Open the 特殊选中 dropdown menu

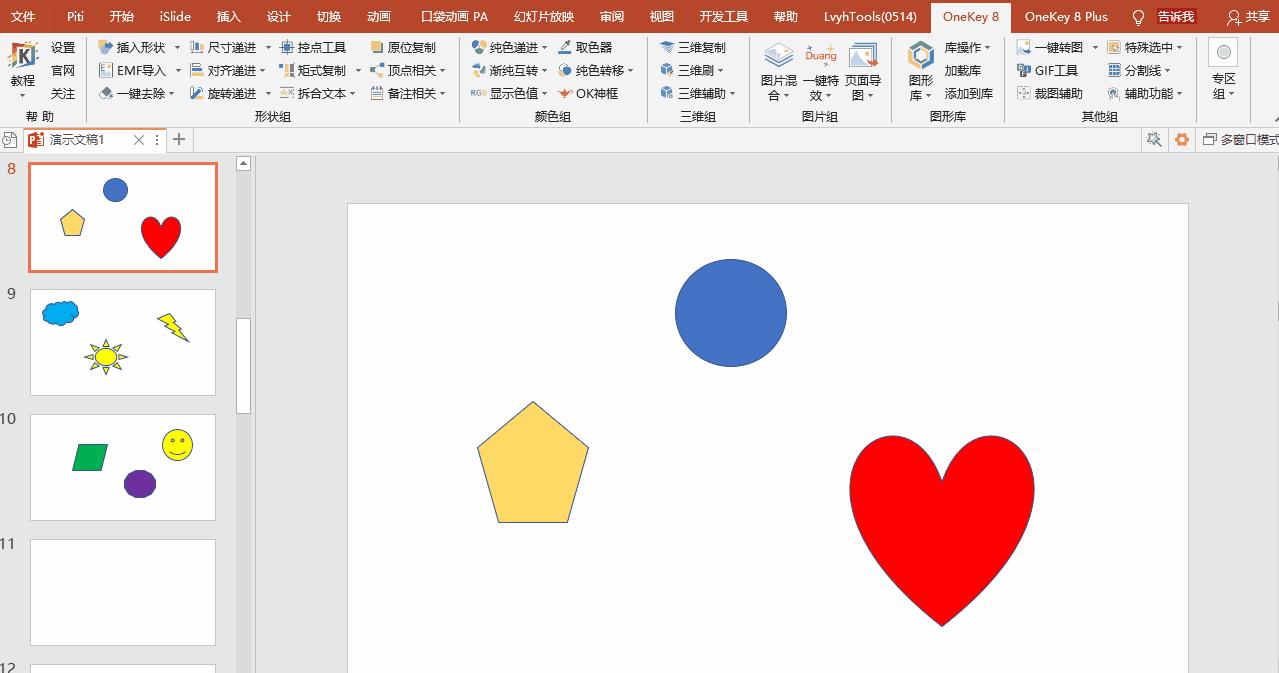[x=1179, y=48]
